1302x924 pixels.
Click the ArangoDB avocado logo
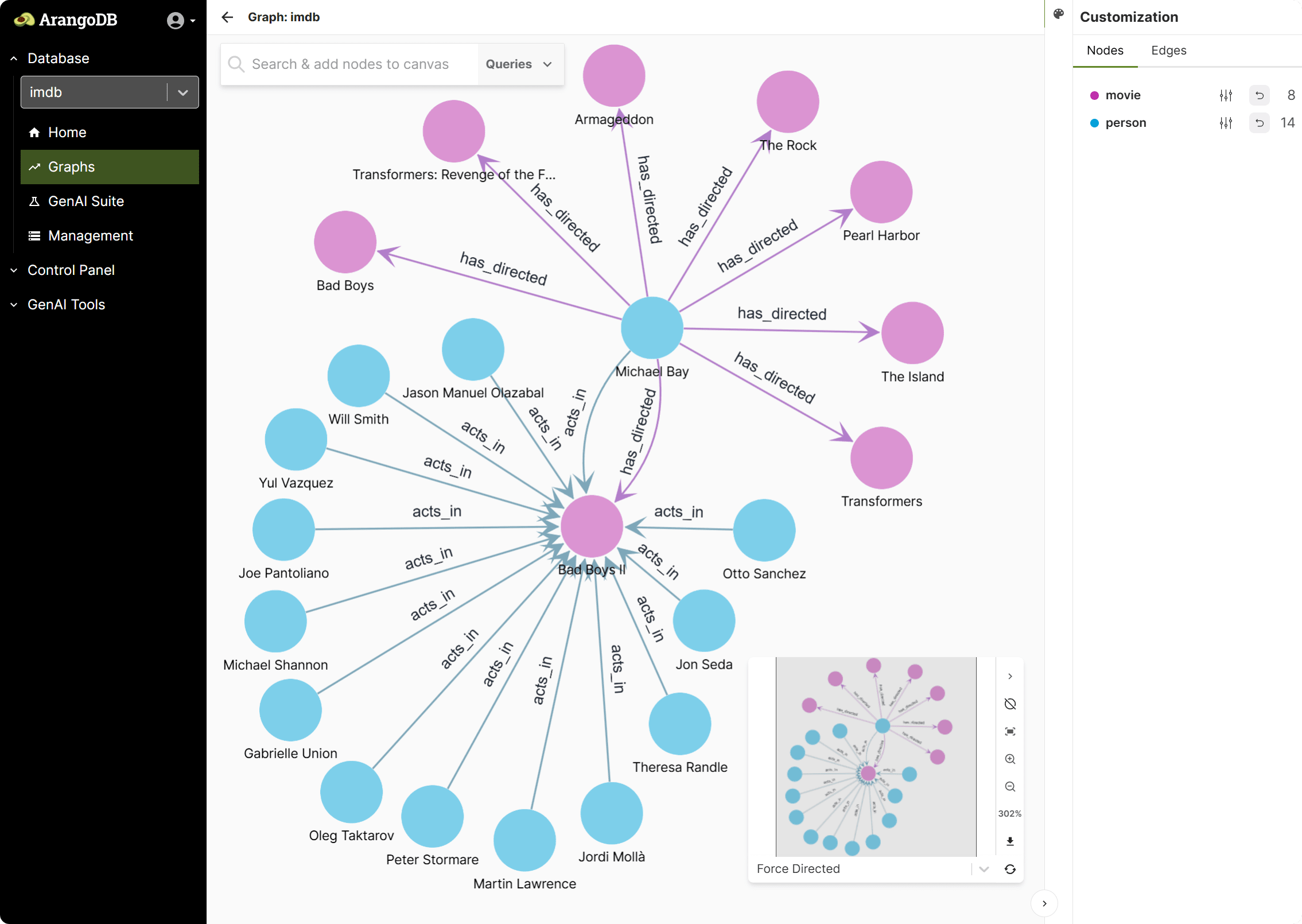pyautogui.click(x=24, y=20)
